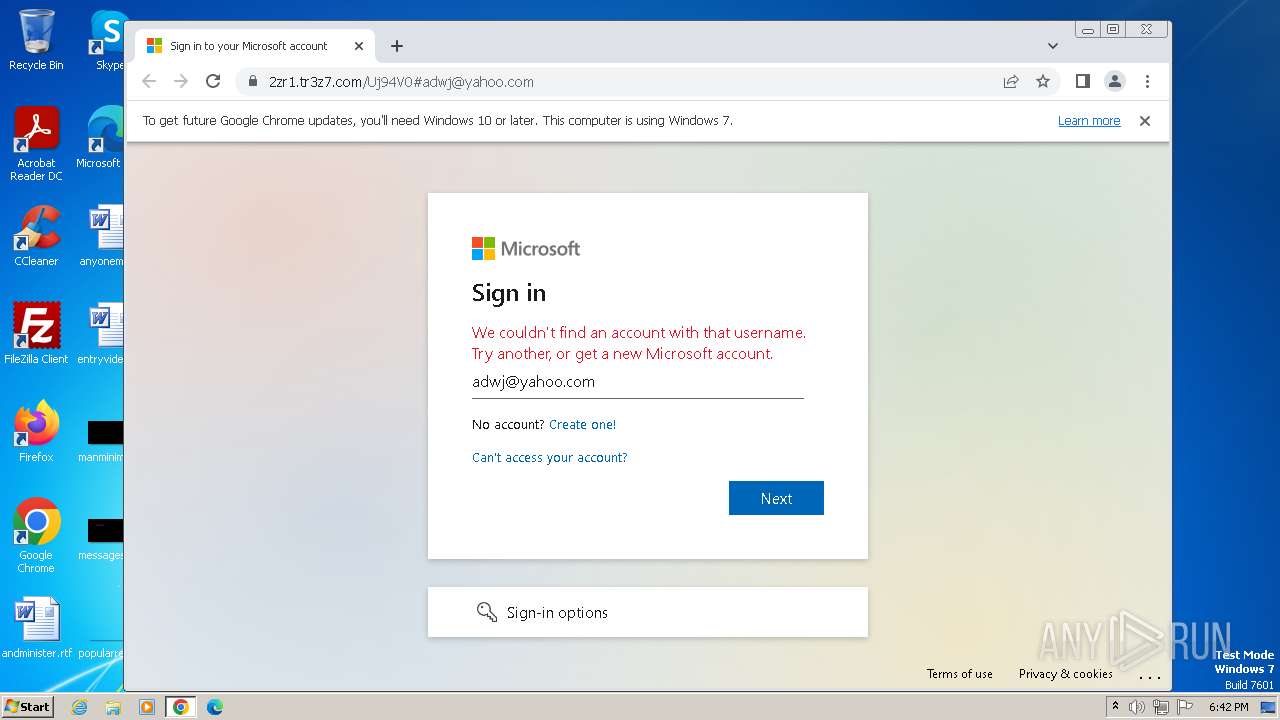The height and width of the screenshot is (720, 1280).
Task: Open Sign-in options
Action: tap(648, 612)
